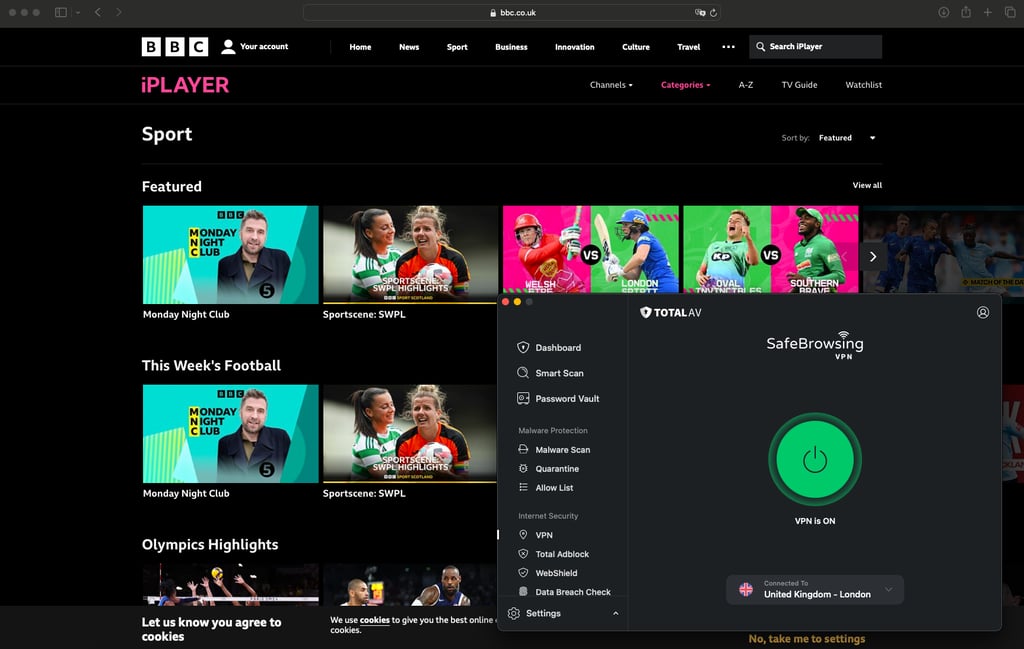Open the Sort by Featured dropdown
This screenshot has width=1024, height=649.
847,138
